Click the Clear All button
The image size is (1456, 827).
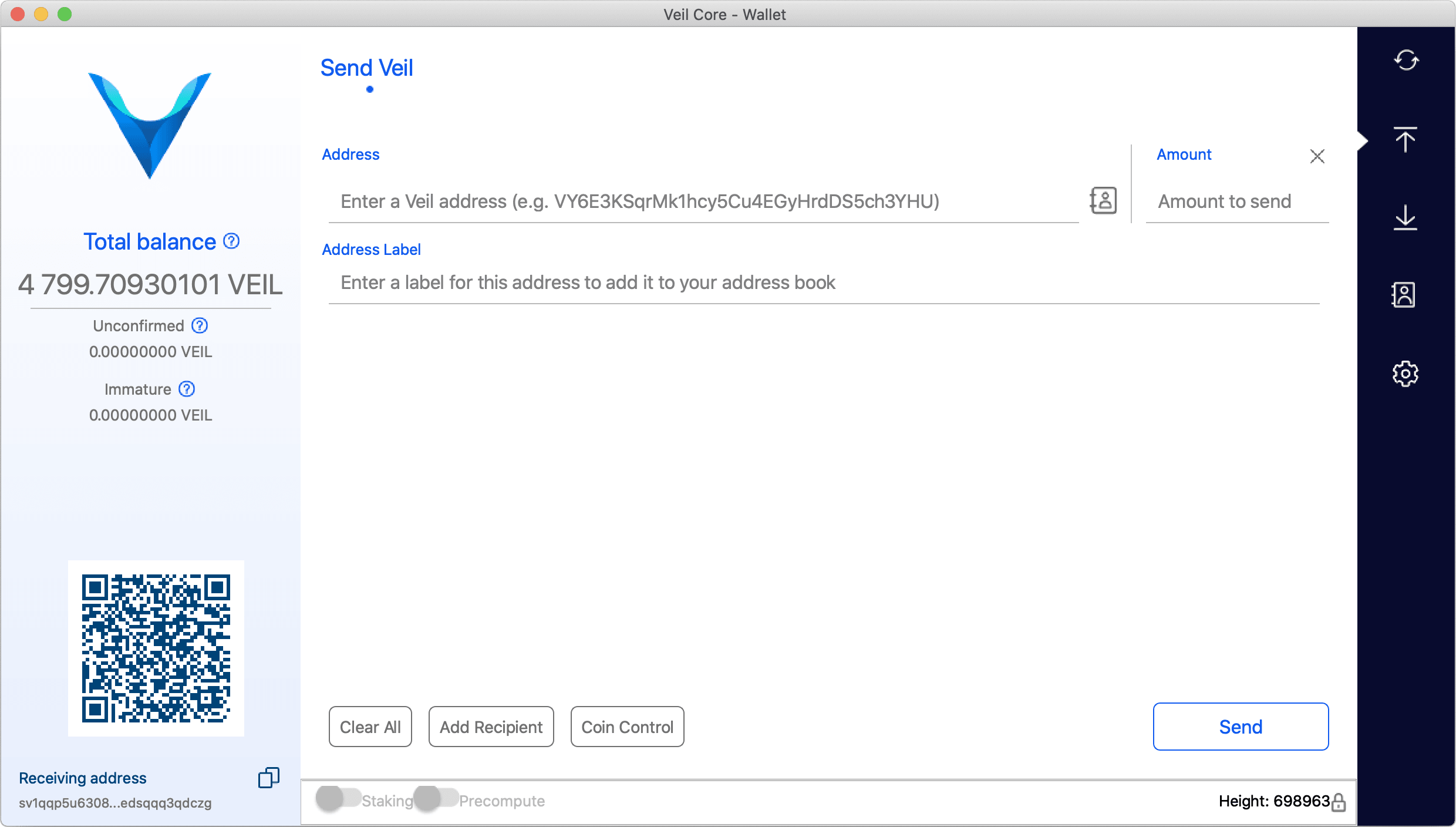coord(370,727)
